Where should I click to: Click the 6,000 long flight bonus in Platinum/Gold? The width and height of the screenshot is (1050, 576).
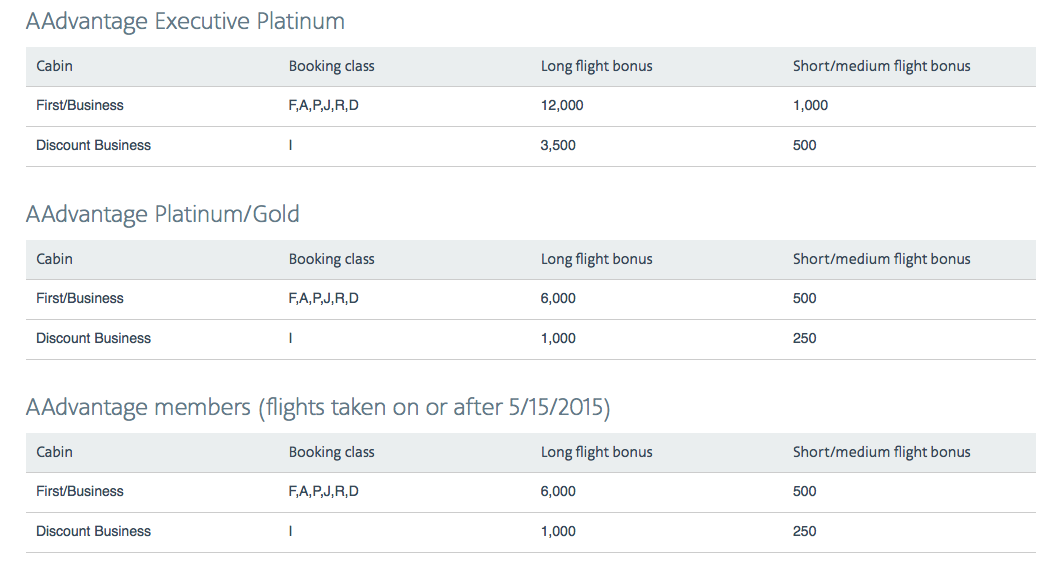click(x=558, y=298)
